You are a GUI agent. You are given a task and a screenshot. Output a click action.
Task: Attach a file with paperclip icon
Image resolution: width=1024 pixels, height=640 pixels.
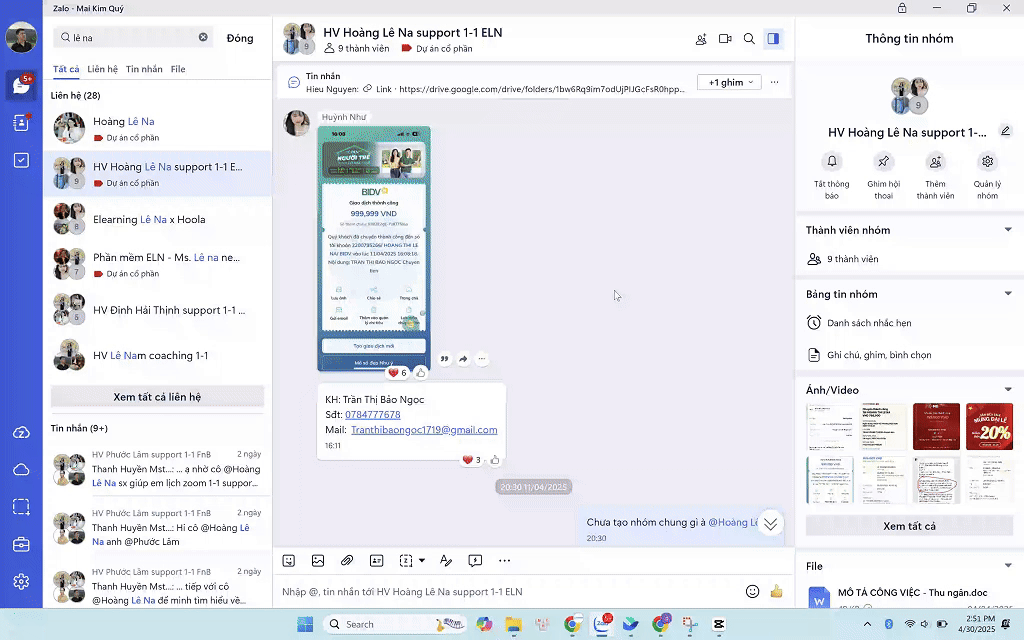(347, 560)
